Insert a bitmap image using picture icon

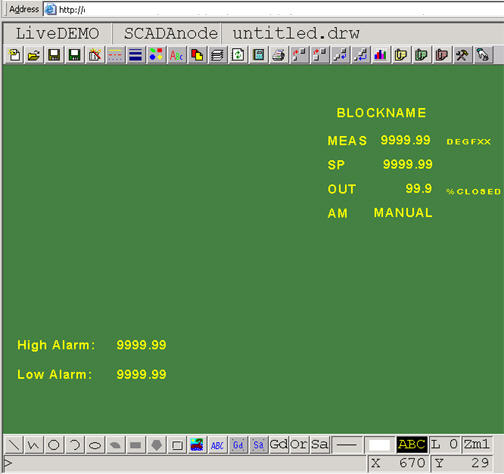[x=197, y=445]
